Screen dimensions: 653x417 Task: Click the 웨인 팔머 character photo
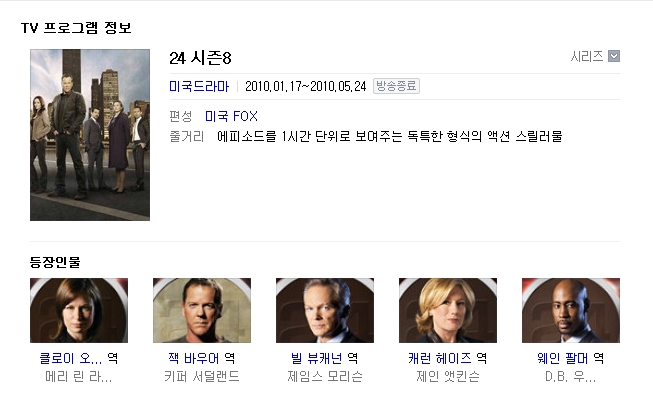(x=571, y=310)
